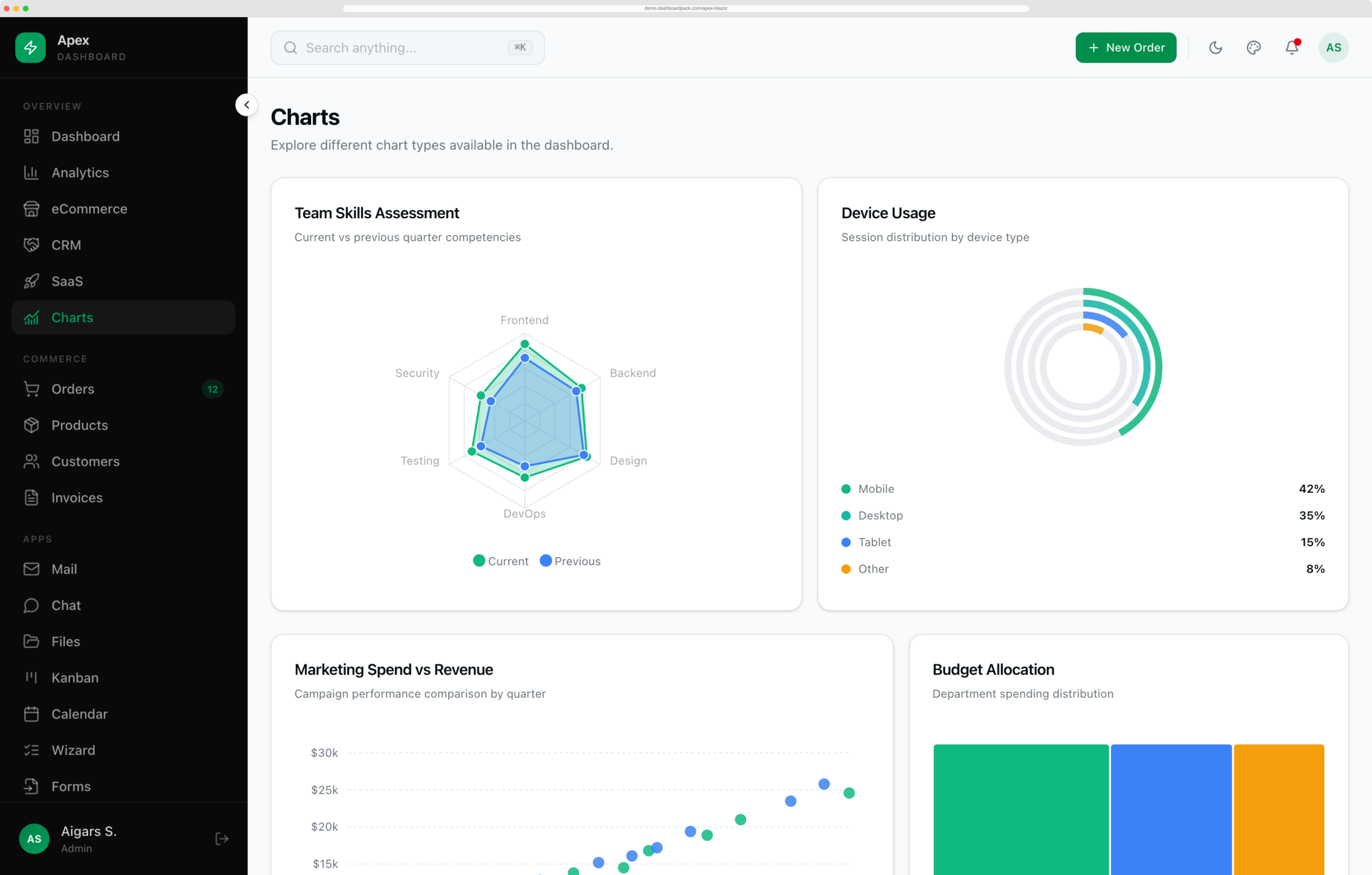The width and height of the screenshot is (1372, 875).
Task: Select the eCommerce storefront icon
Action: 31,209
